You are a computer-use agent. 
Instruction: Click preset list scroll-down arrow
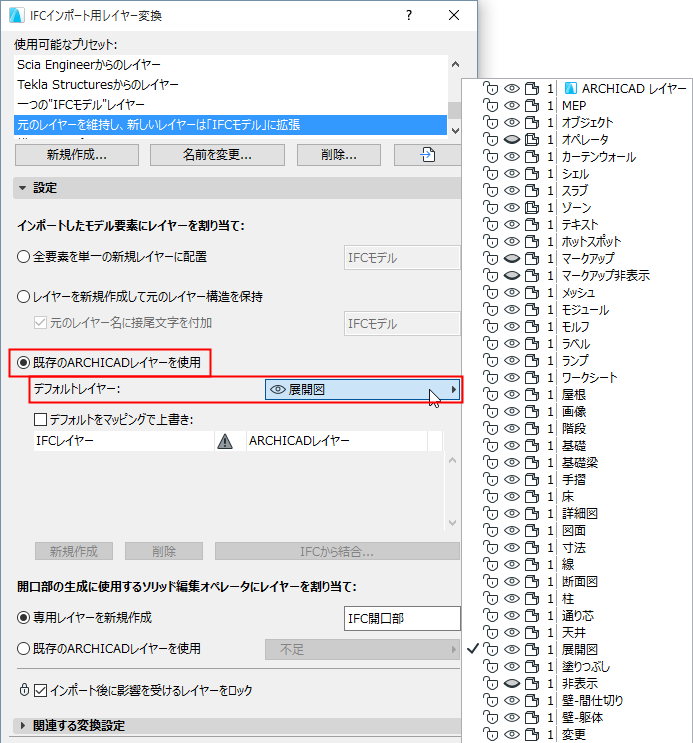tap(455, 131)
